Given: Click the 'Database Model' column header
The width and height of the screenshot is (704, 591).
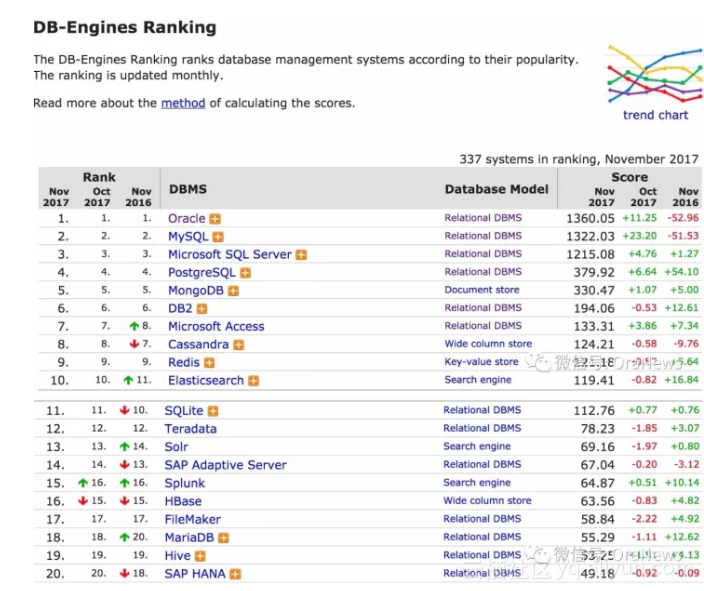Looking at the screenshot, I should 497,189.
